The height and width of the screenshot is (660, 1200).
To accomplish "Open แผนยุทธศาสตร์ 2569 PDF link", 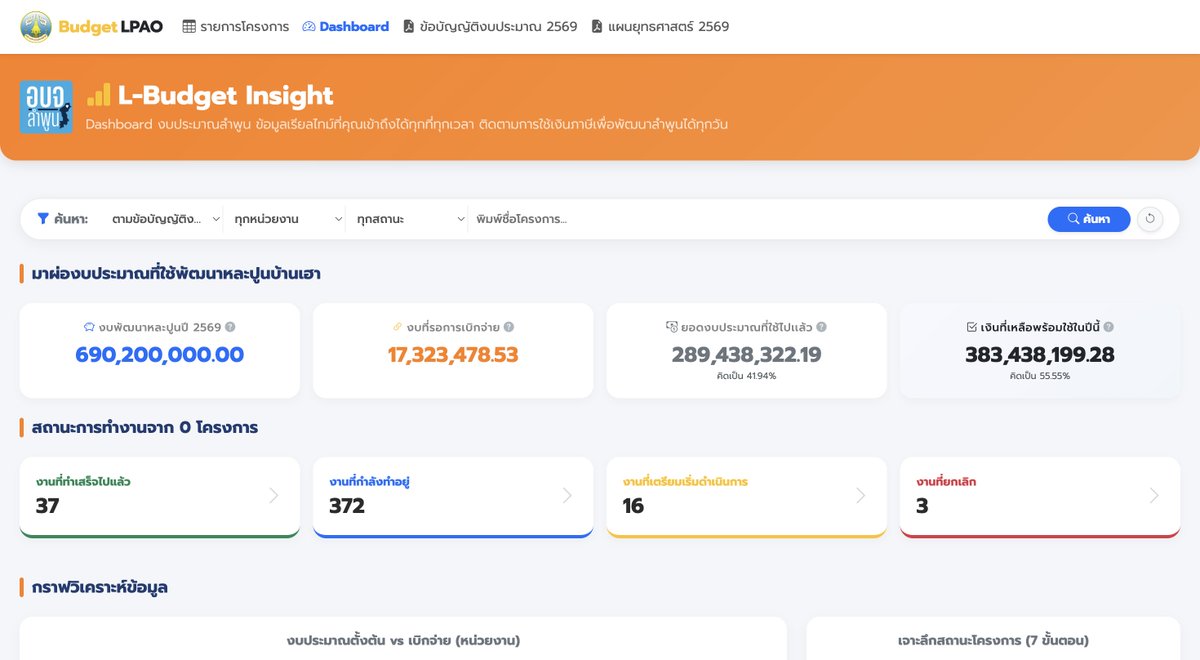I will pos(660,27).
